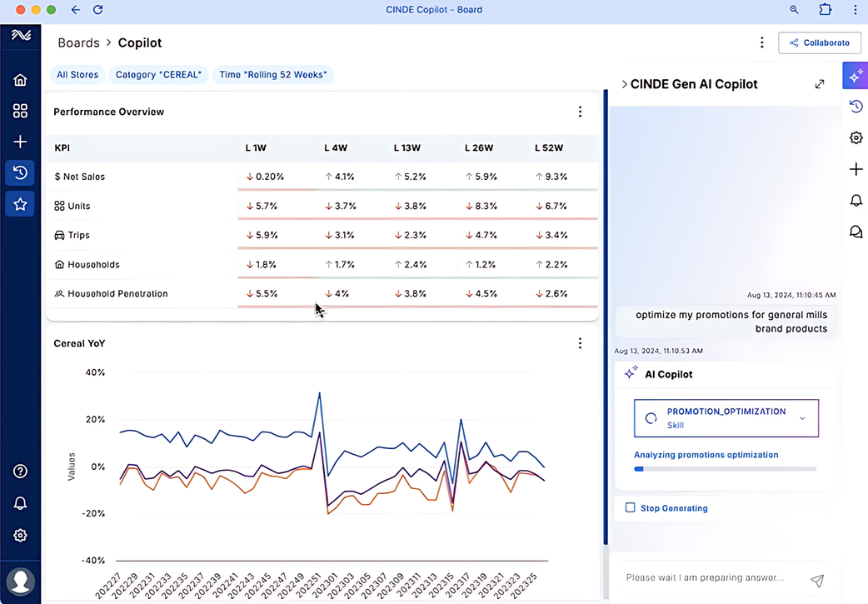Click the plus icon in left sidebar
This screenshot has height=604, width=868.
20,142
